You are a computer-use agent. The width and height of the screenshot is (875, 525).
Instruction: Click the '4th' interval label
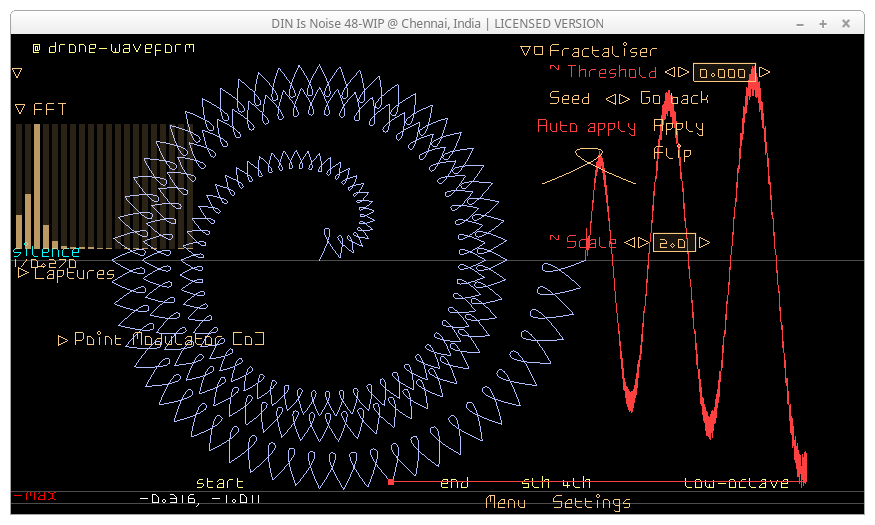[x=576, y=483]
